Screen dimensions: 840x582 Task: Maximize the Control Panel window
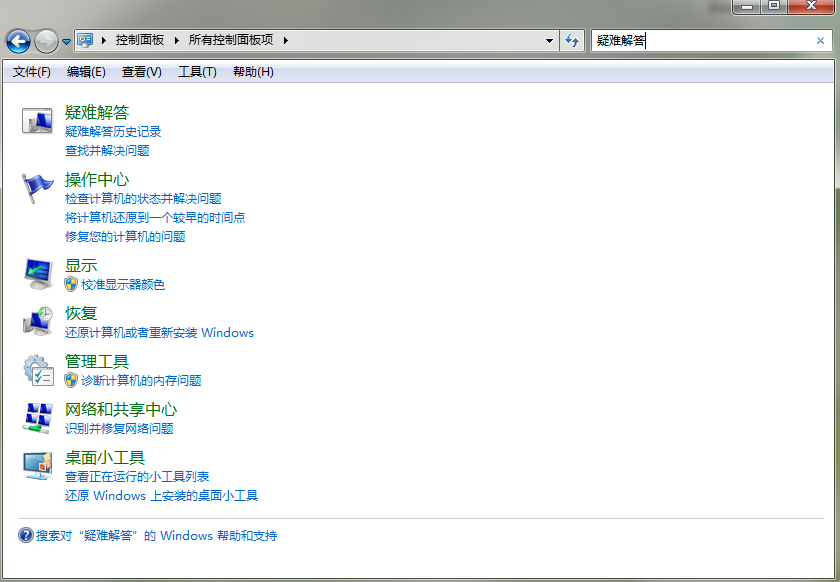pyautogui.click(x=774, y=6)
